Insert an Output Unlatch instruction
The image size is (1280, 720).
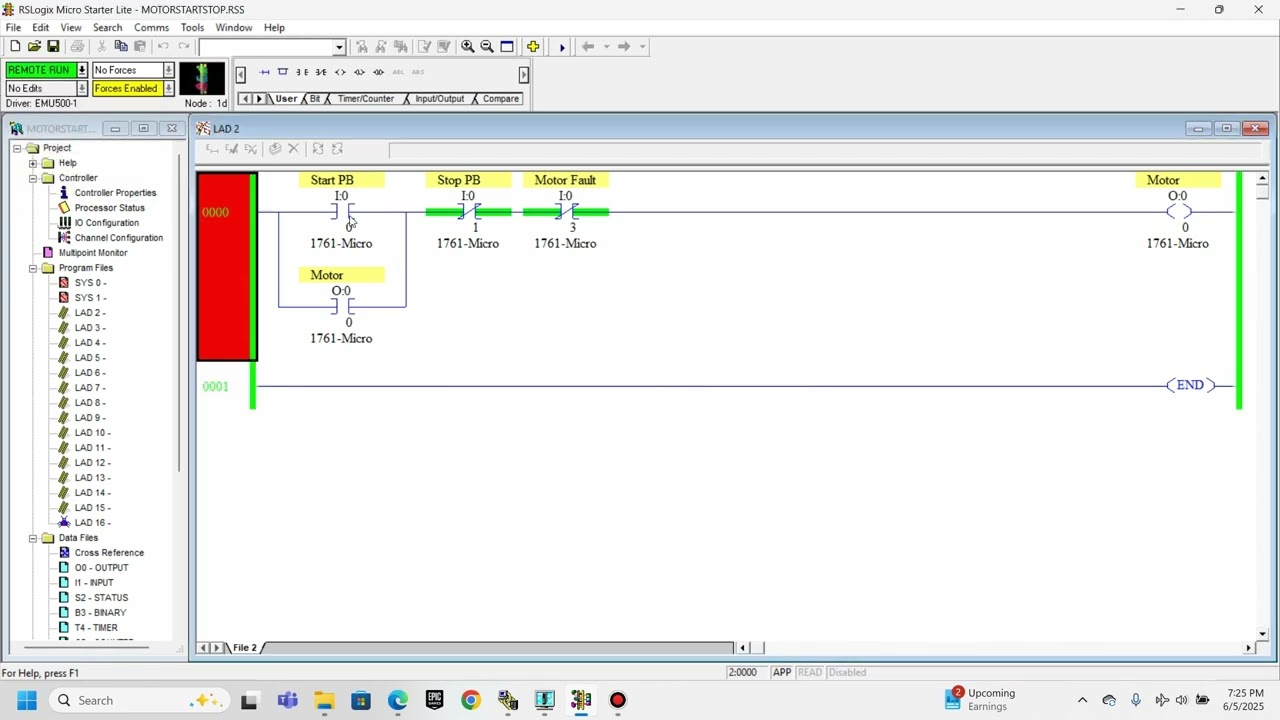pos(378,72)
